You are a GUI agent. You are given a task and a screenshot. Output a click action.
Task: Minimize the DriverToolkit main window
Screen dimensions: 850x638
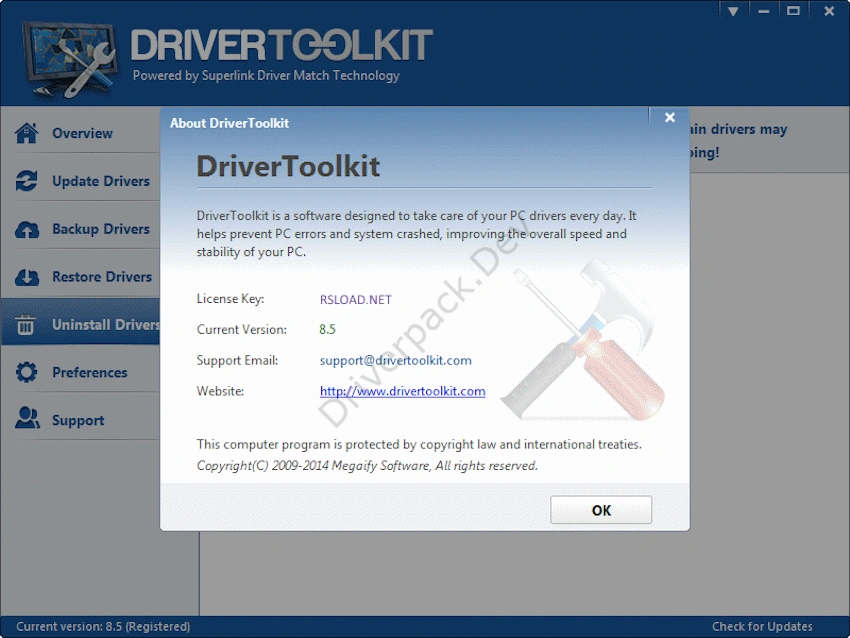coord(763,11)
